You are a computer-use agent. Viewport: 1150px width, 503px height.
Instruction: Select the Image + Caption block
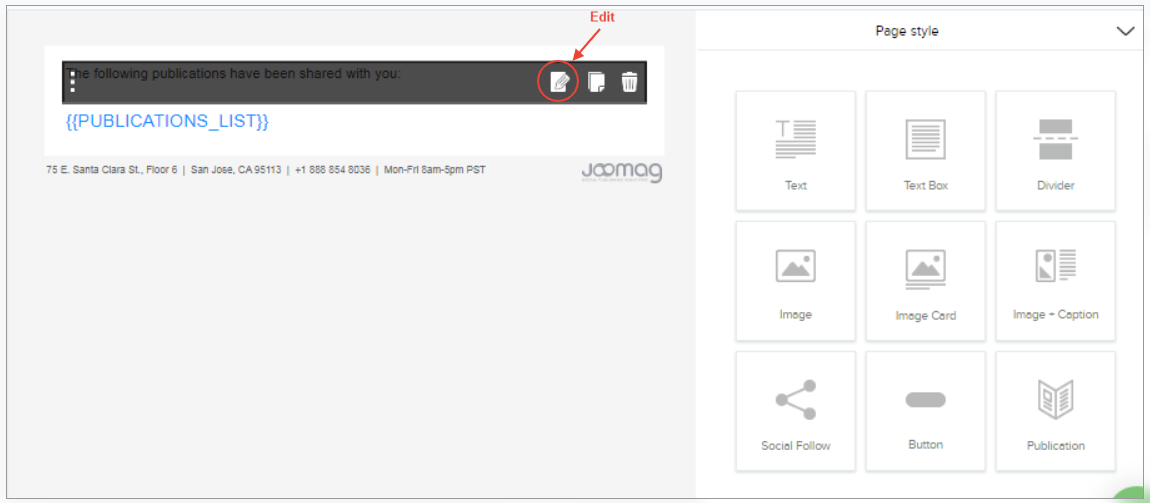(x=1055, y=281)
